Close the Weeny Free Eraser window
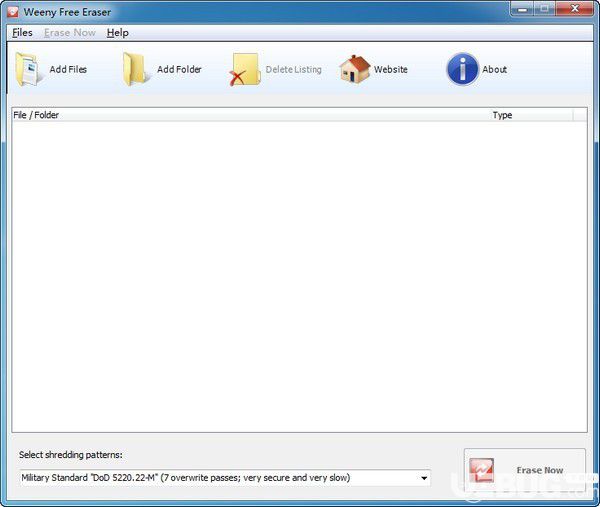This screenshot has width=600, height=507. pos(574,9)
